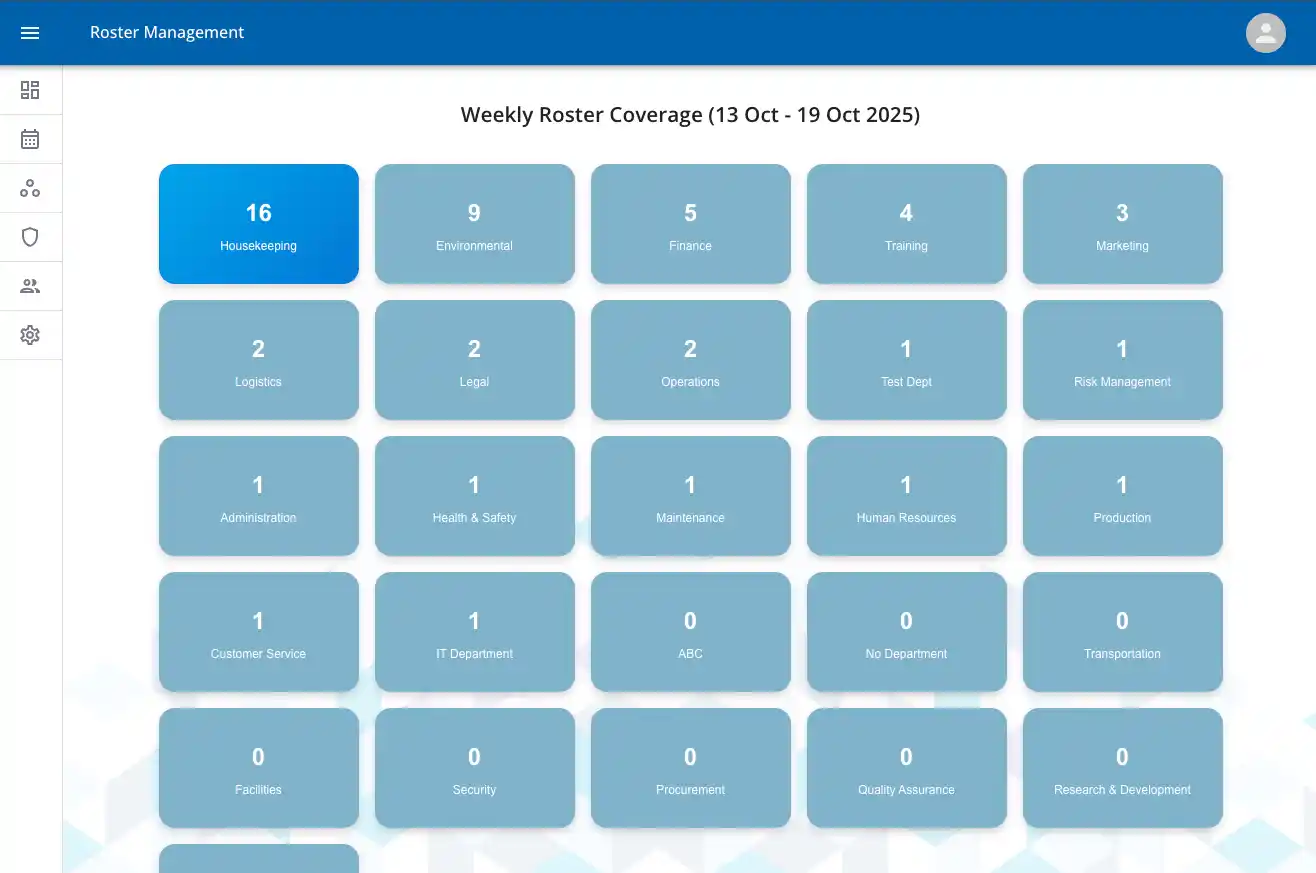Select the Quality Assurance department card

click(x=906, y=767)
